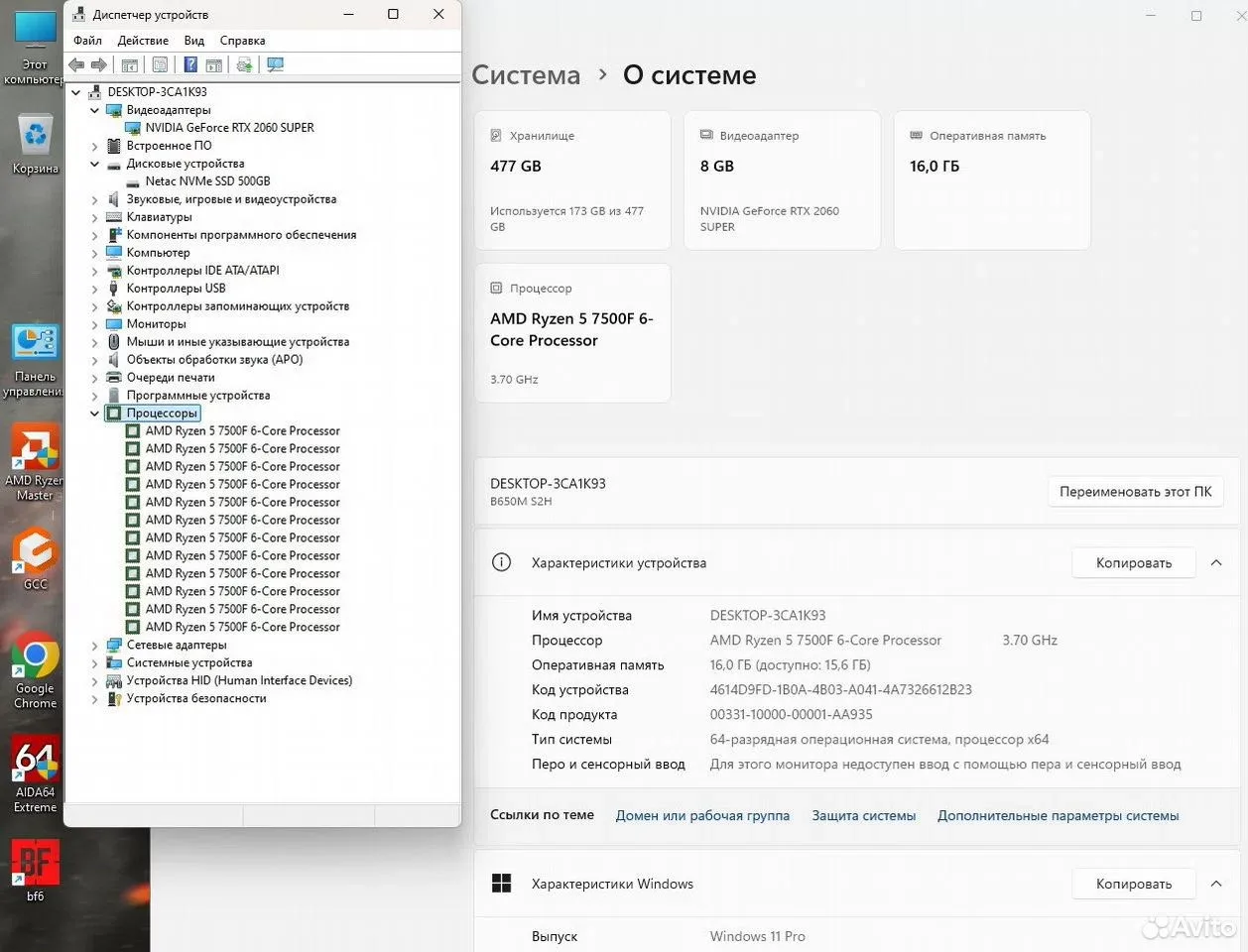The width and height of the screenshot is (1248, 952).
Task: Launch the bf6 game desktop shortcut
Action: click(x=35, y=871)
